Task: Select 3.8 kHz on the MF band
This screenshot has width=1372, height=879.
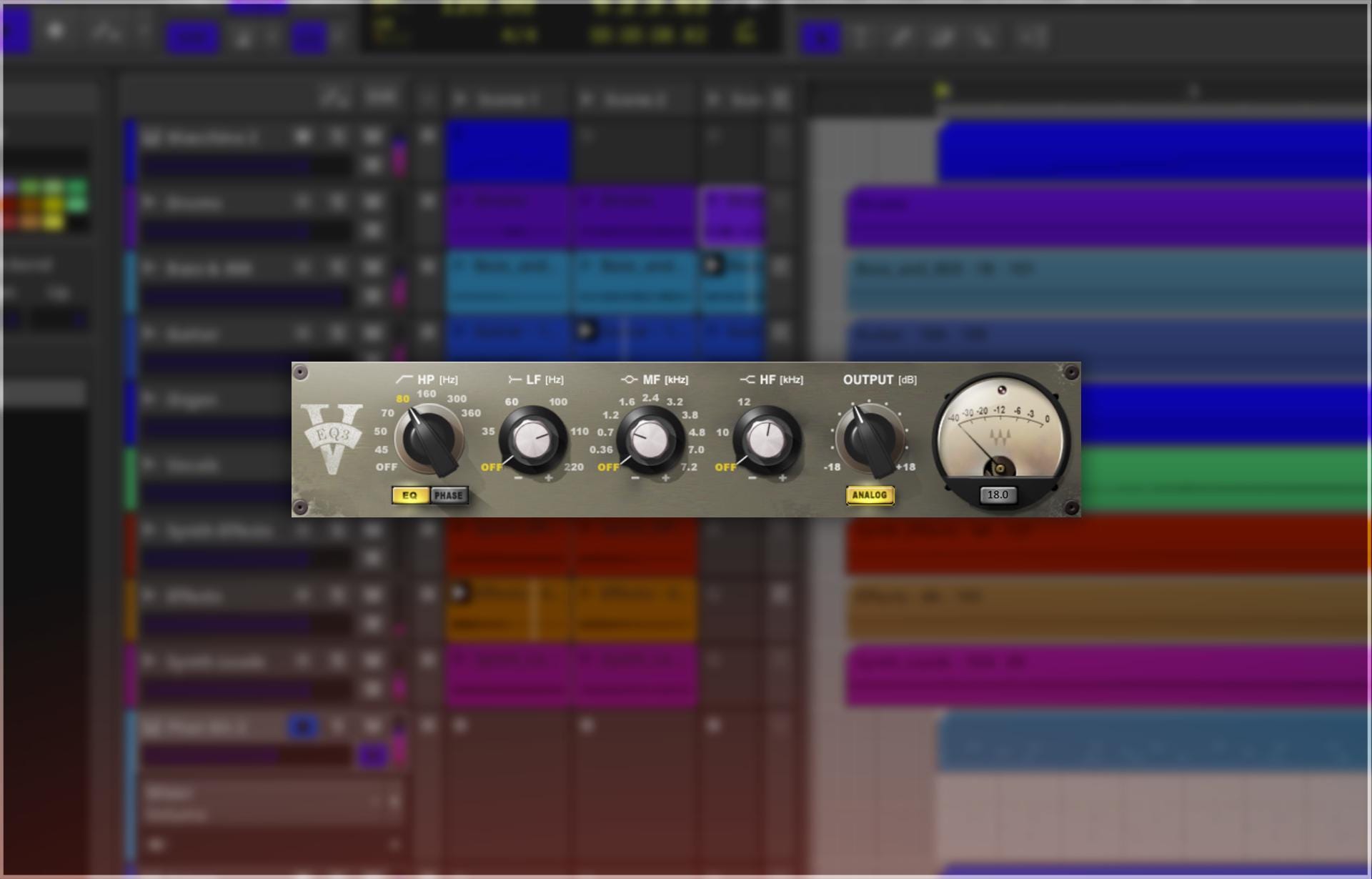Action: [x=690, y=415]
